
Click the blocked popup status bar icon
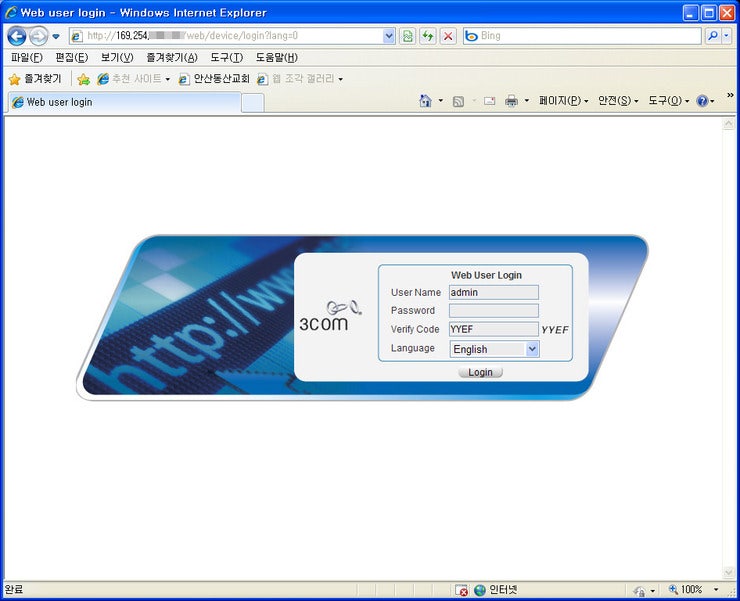[x=462, y=590]
